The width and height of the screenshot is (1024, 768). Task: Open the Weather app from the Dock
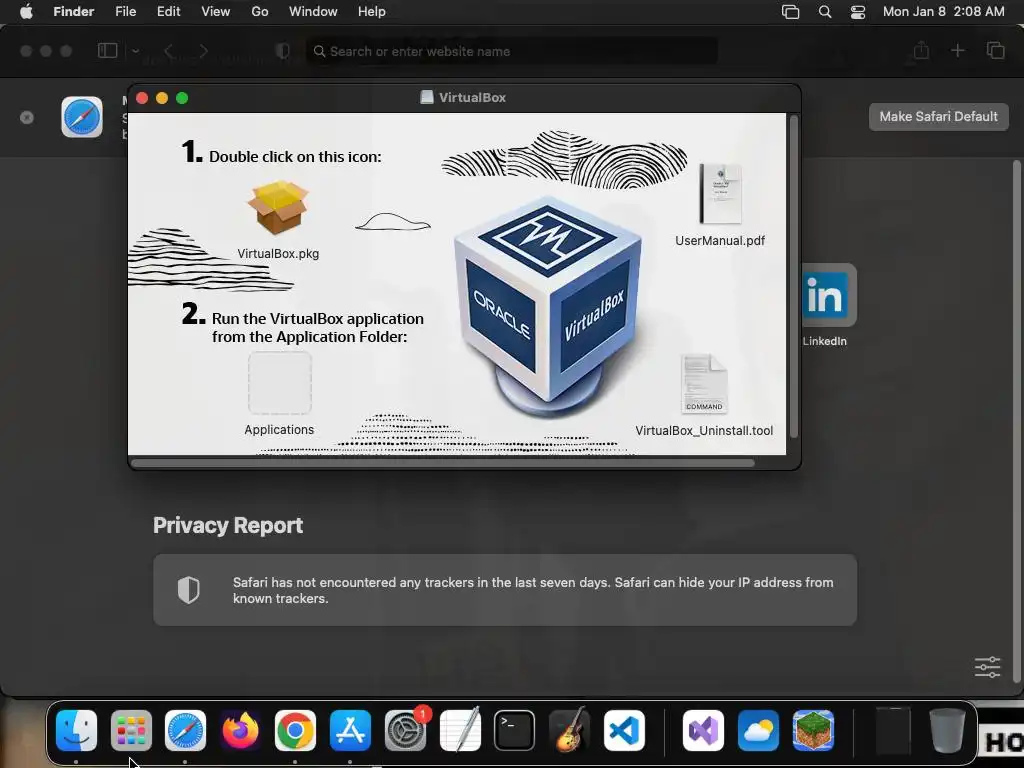tap(758, 730)
